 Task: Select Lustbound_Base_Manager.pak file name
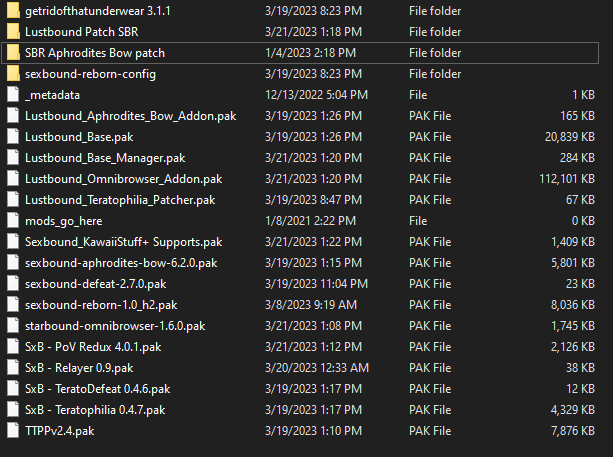pos(105,158)
